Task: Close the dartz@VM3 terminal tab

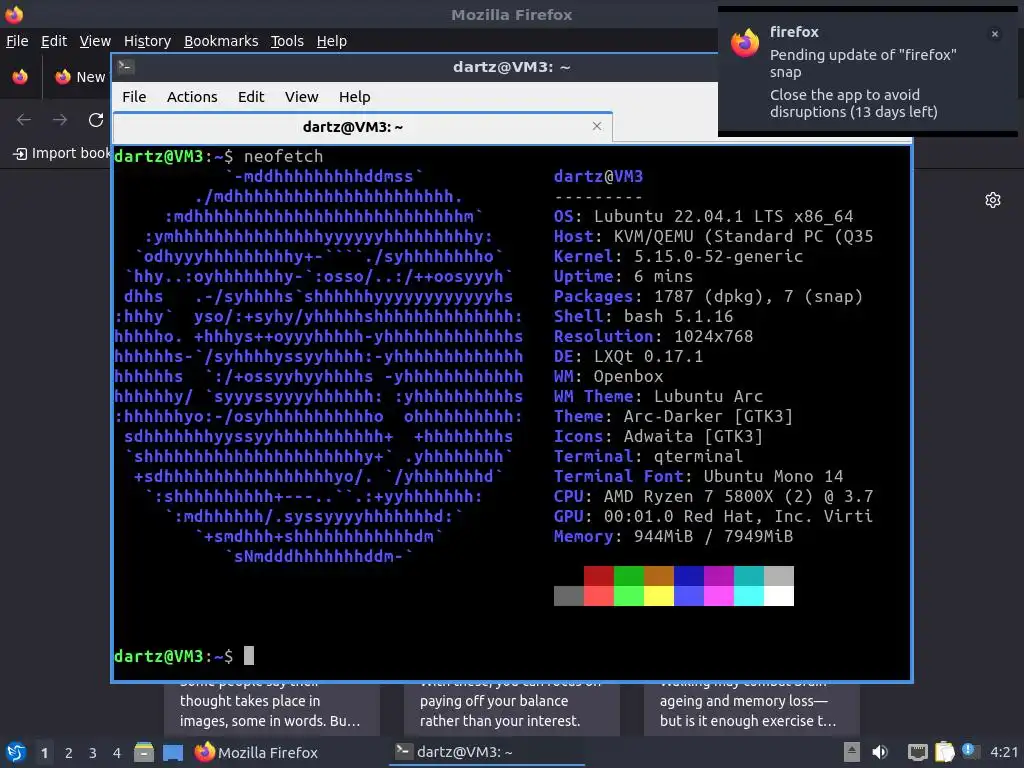Action: 597,126
